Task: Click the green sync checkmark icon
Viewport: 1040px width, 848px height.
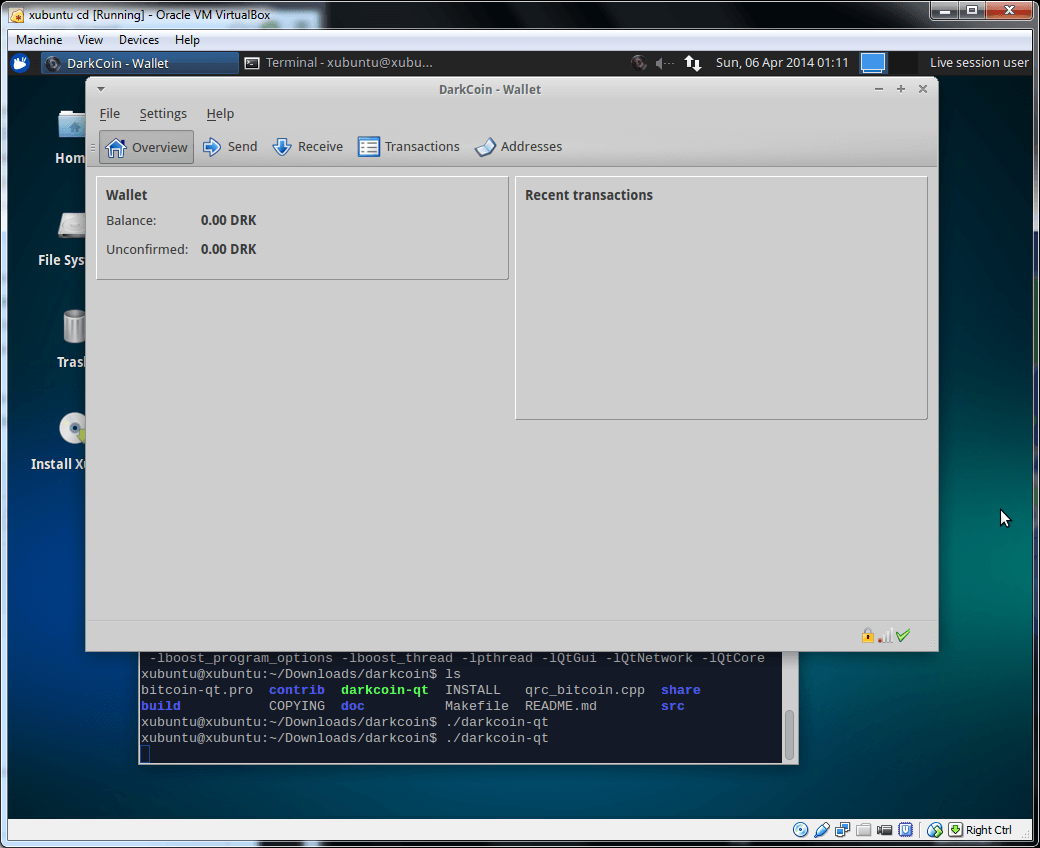Action: point(903,635)
